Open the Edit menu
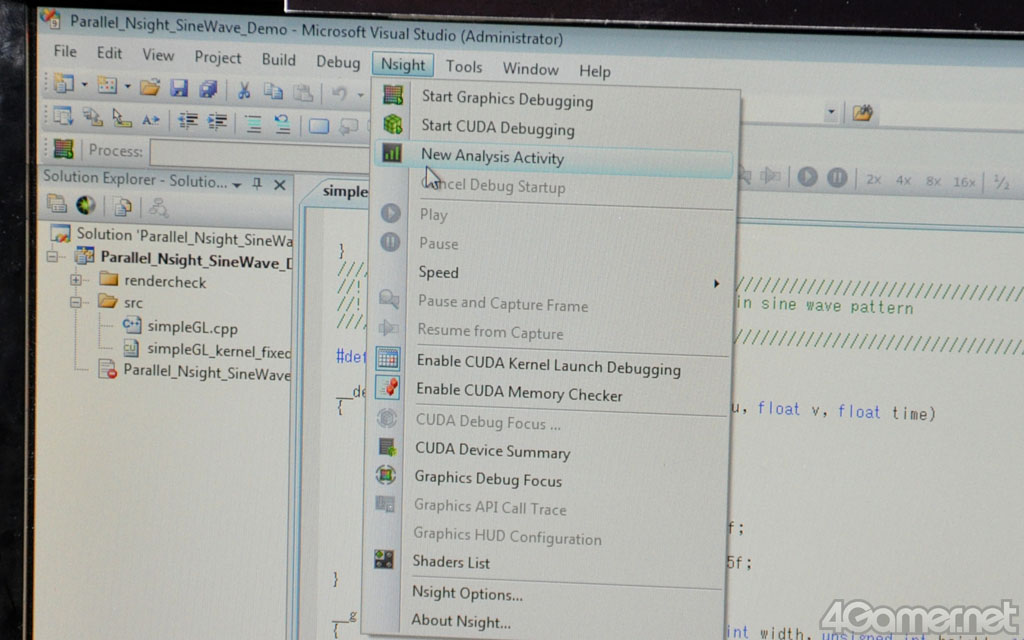The width and height of the screenshot is (1024, 640). [x=109, y=53]
